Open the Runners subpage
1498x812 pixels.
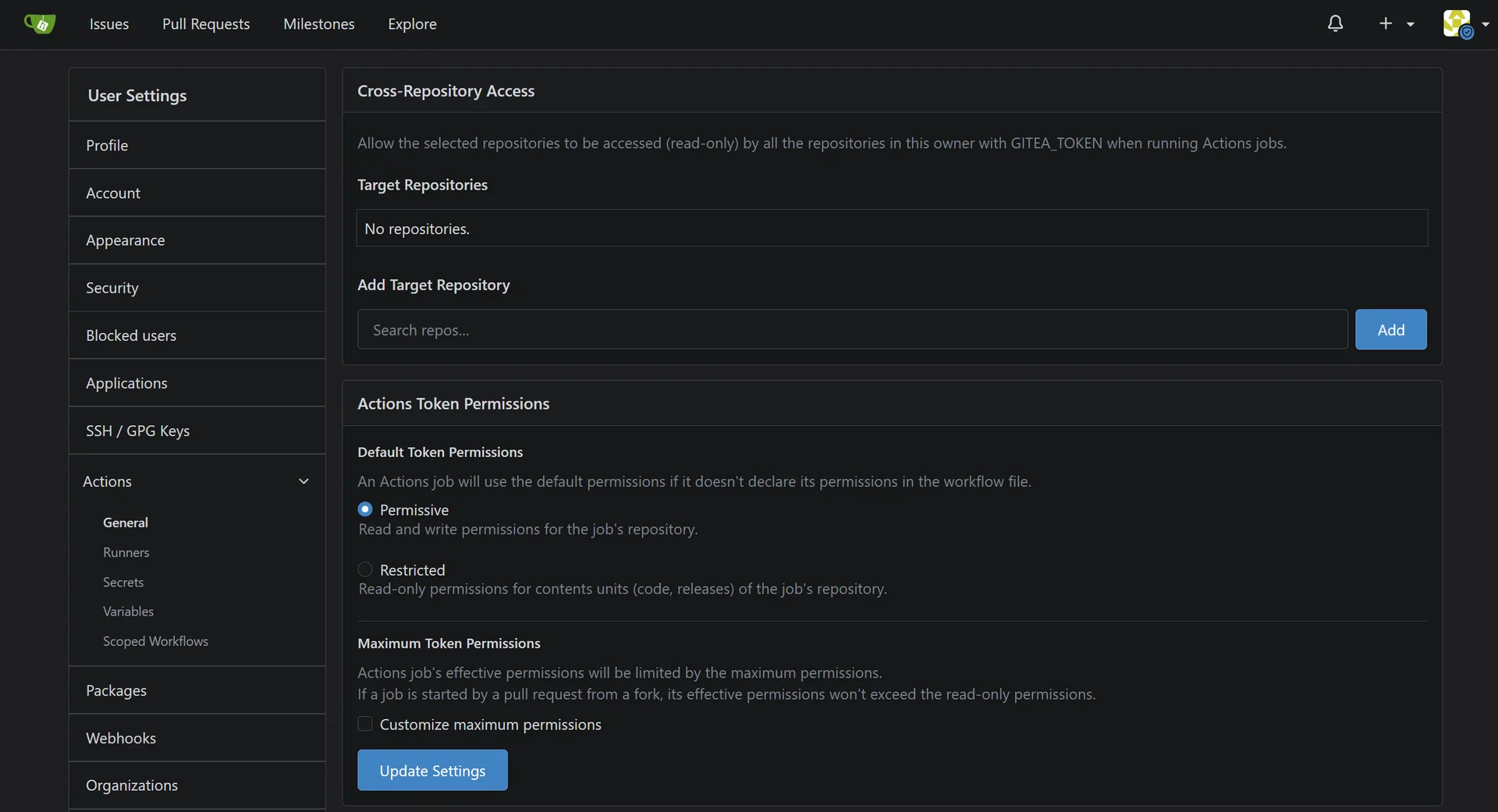(126, 552)
